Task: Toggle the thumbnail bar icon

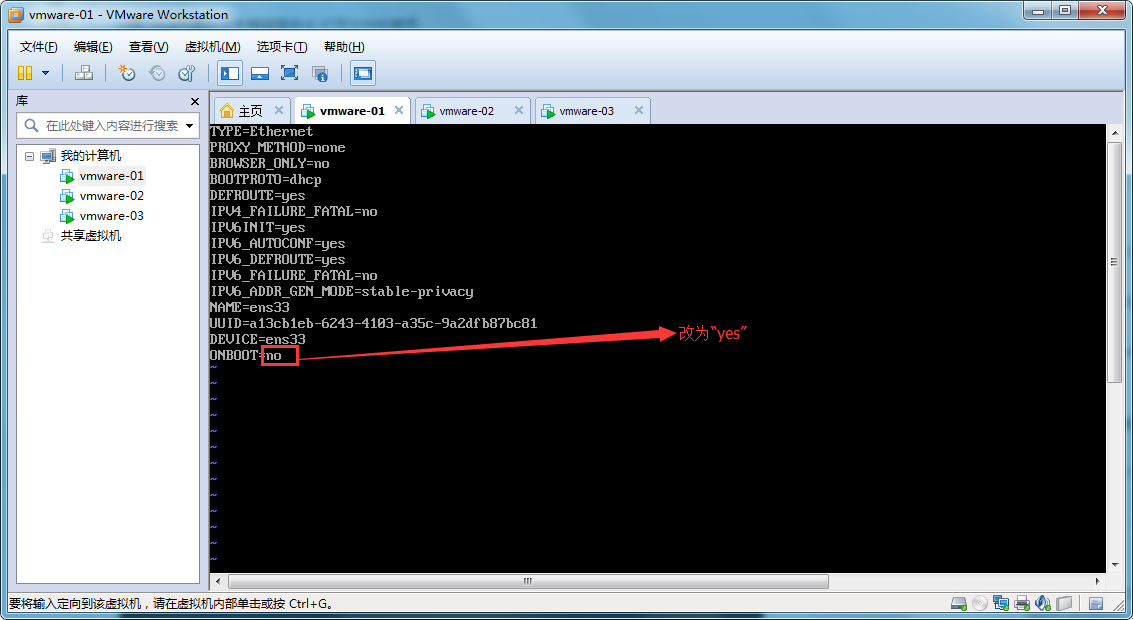Action: 260,73
